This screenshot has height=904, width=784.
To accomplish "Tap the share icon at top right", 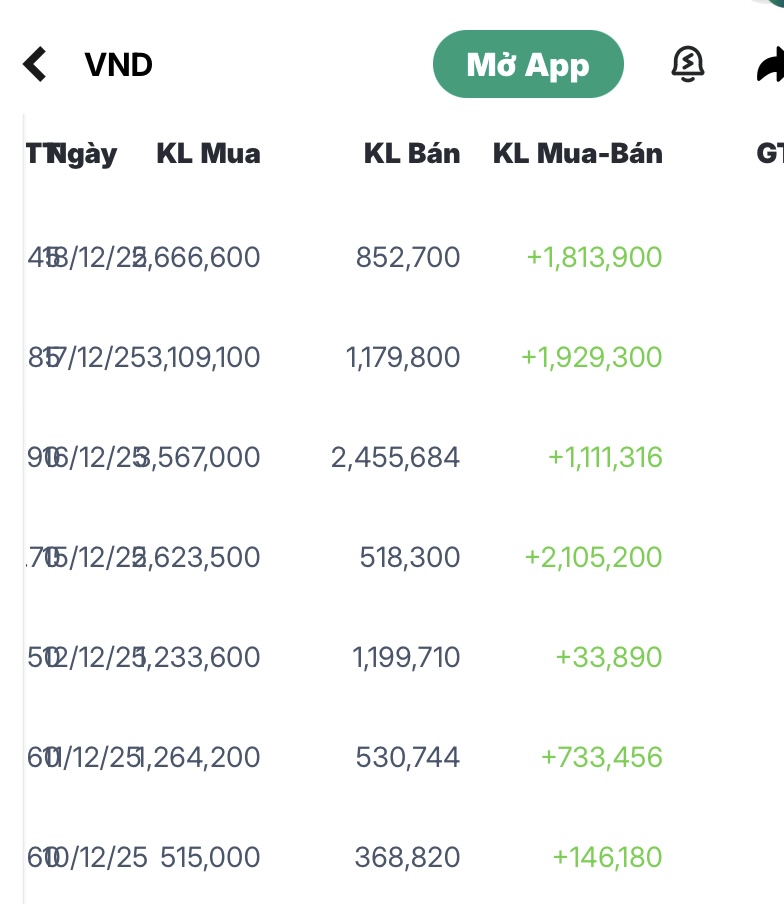I will [x=770, y=65].
